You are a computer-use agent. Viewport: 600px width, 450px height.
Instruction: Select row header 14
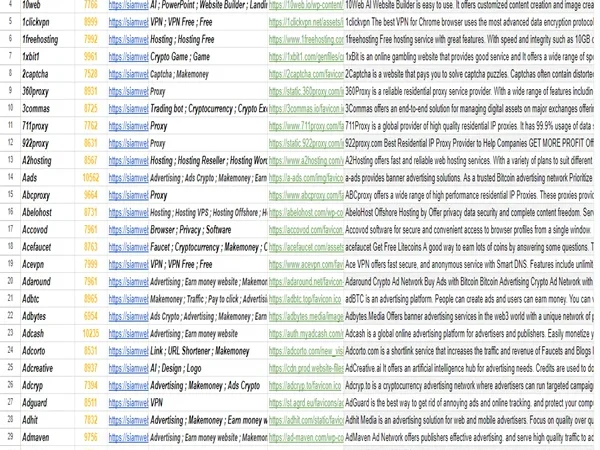[10, 177]
